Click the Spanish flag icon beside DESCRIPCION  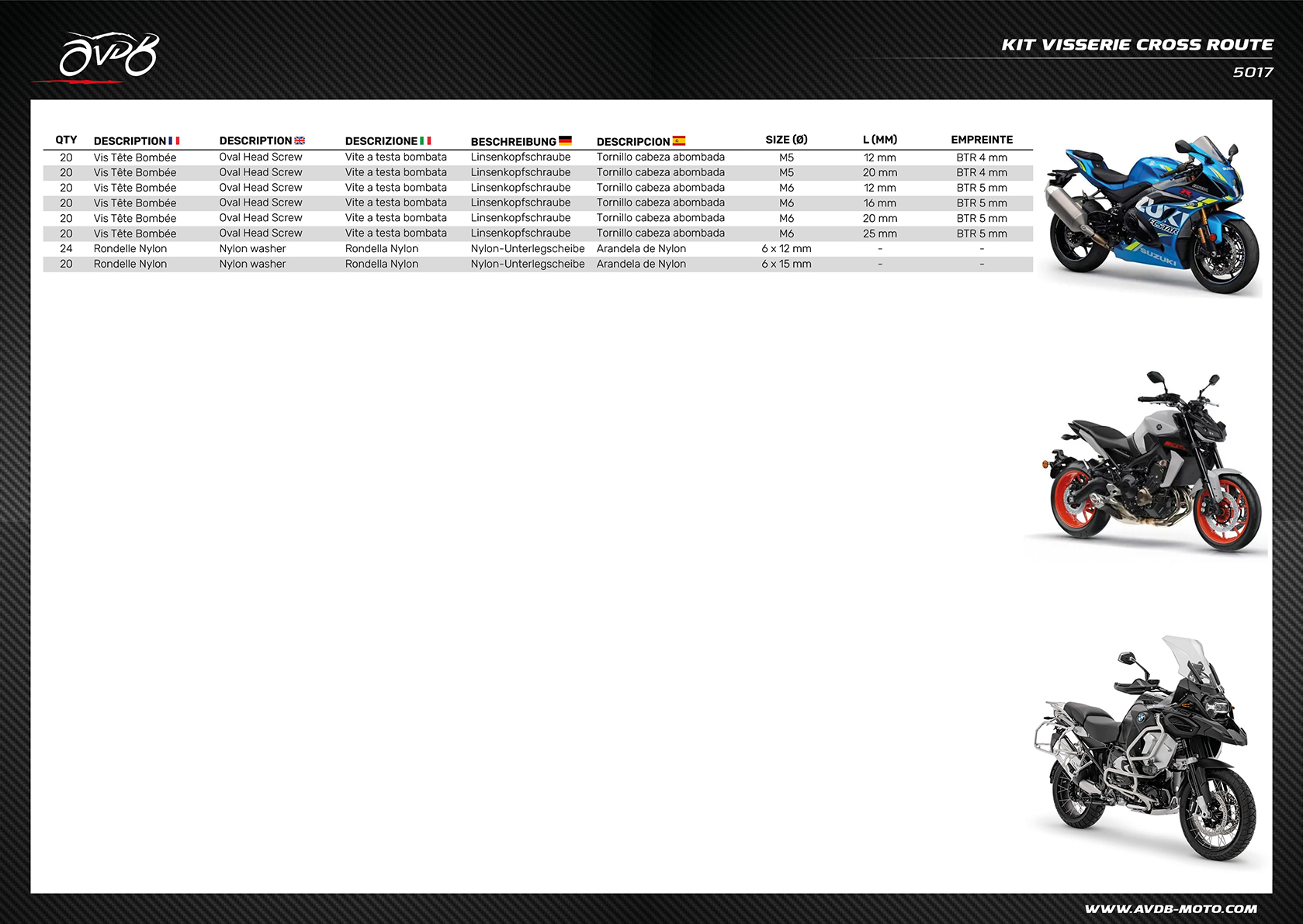click(x=680, y=141)
